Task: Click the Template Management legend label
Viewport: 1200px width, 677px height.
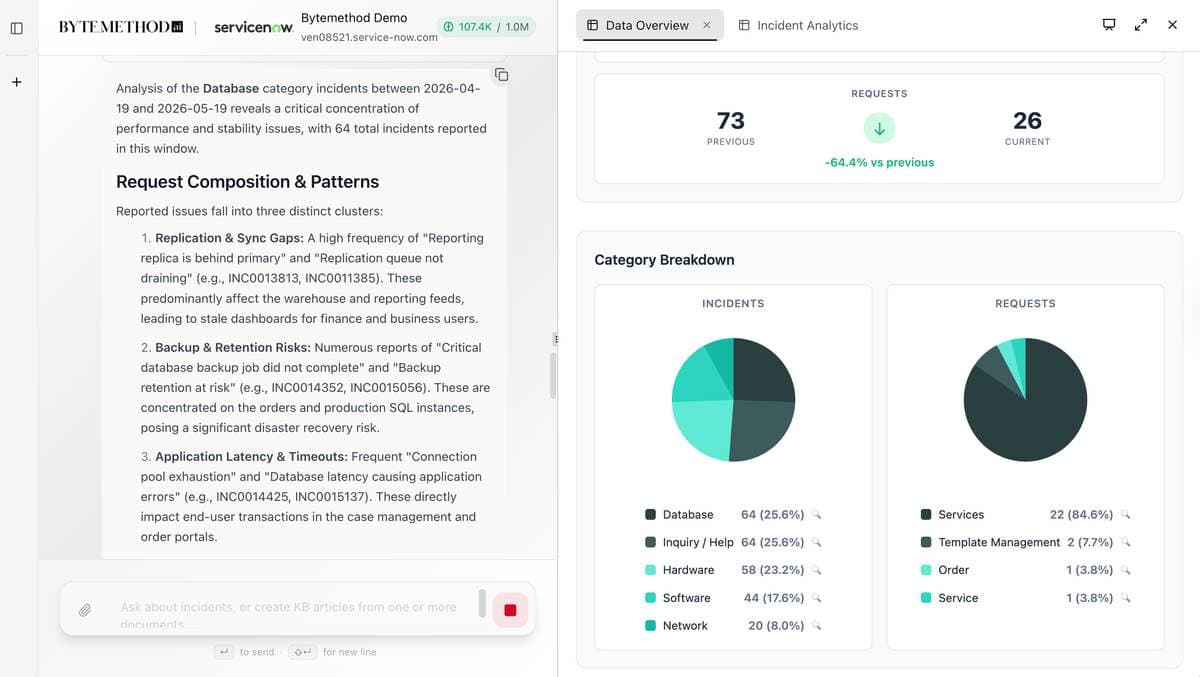Action: [x=999, y=543]
